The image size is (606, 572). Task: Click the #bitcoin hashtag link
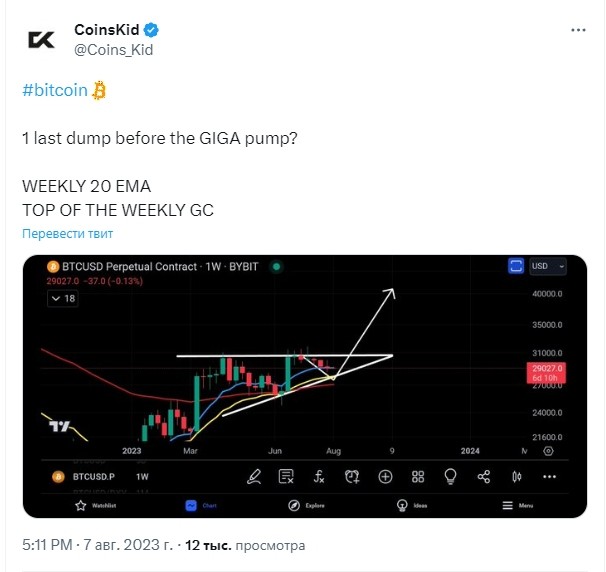coord(55,90)
